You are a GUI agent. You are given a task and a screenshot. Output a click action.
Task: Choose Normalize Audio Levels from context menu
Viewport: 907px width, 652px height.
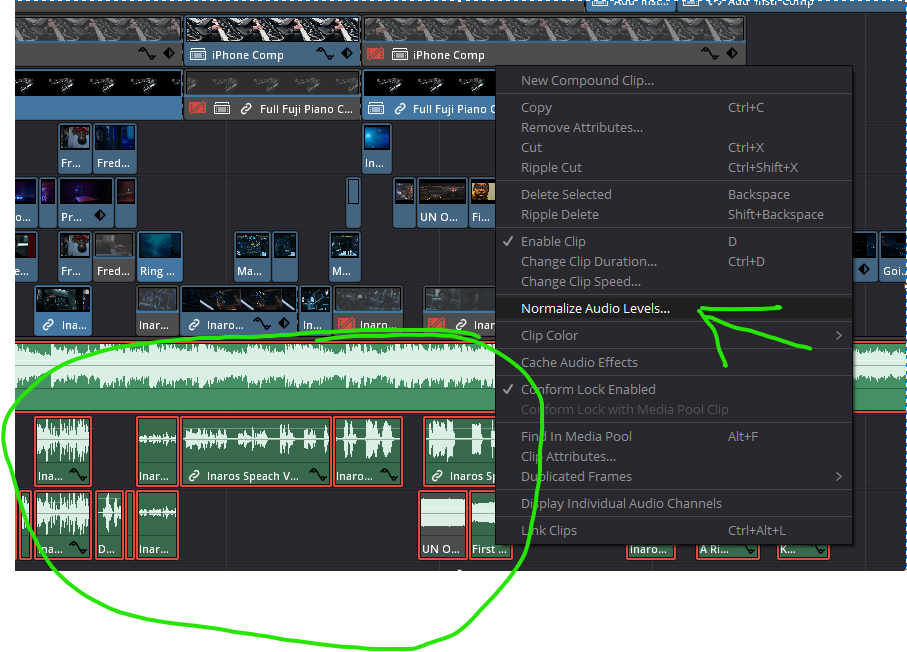[x=595, y=309]
